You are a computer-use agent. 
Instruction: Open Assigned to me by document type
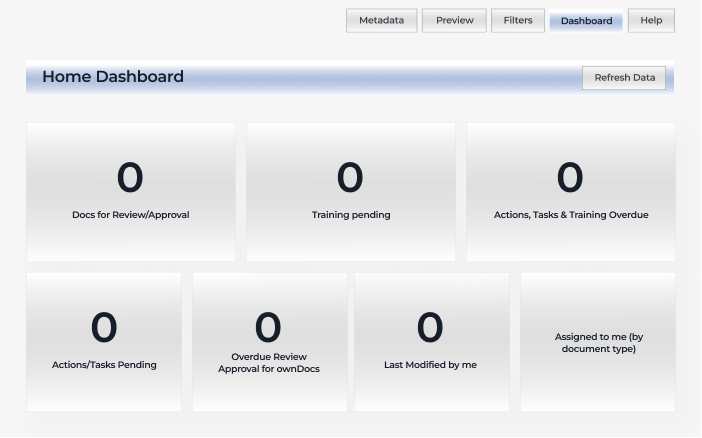pyautogui.click(x=598, y=343)
